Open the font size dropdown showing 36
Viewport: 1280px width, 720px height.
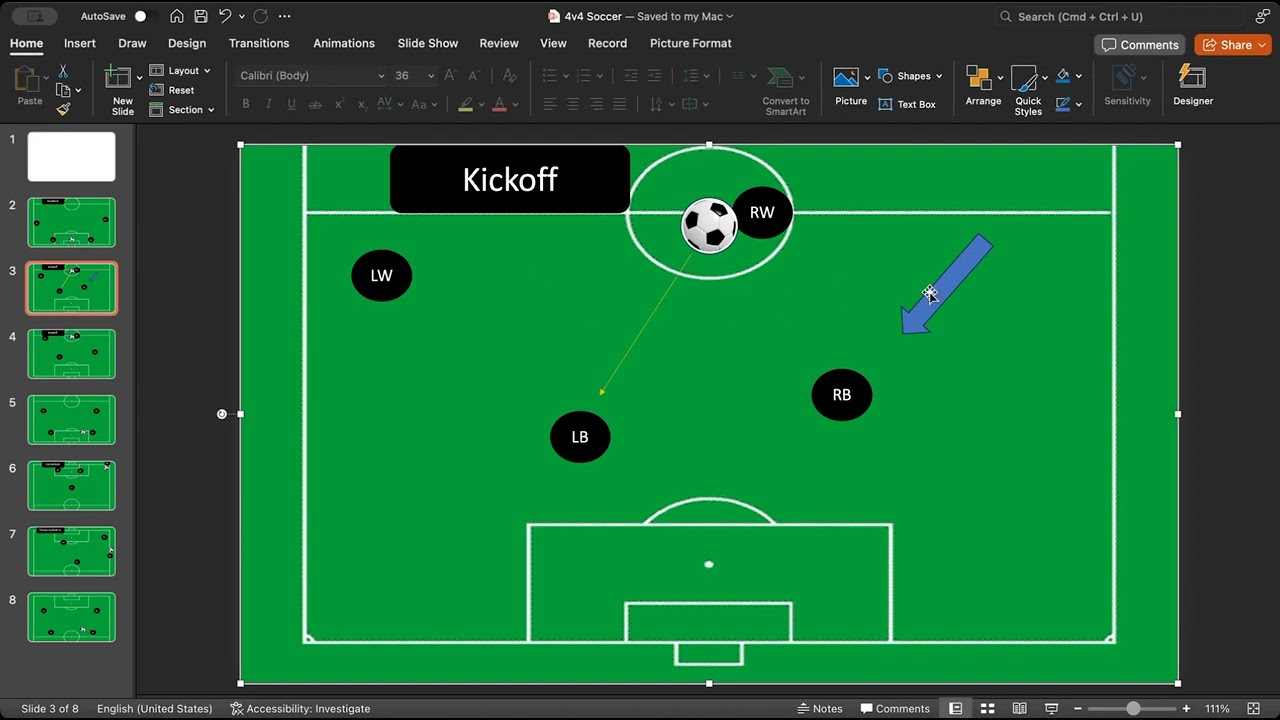[x=430, y=76]
